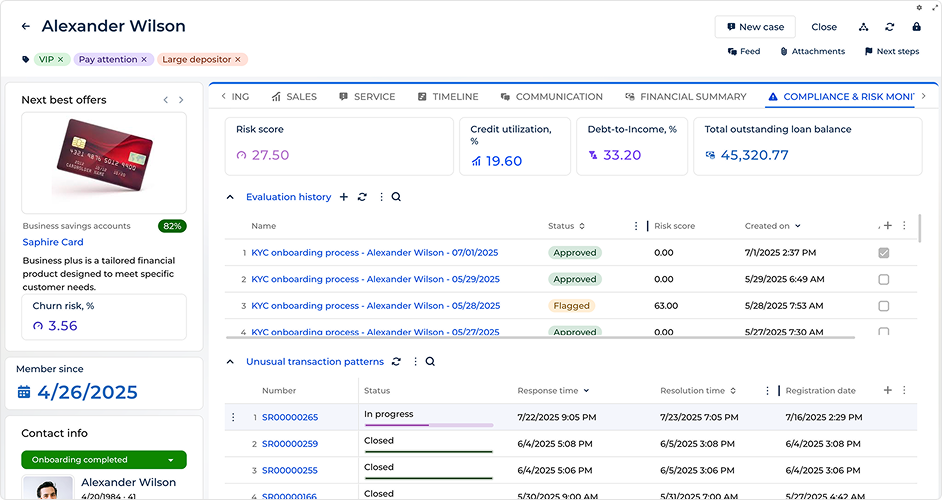Add record with Evaluation history plus icon

pos(344,197)
